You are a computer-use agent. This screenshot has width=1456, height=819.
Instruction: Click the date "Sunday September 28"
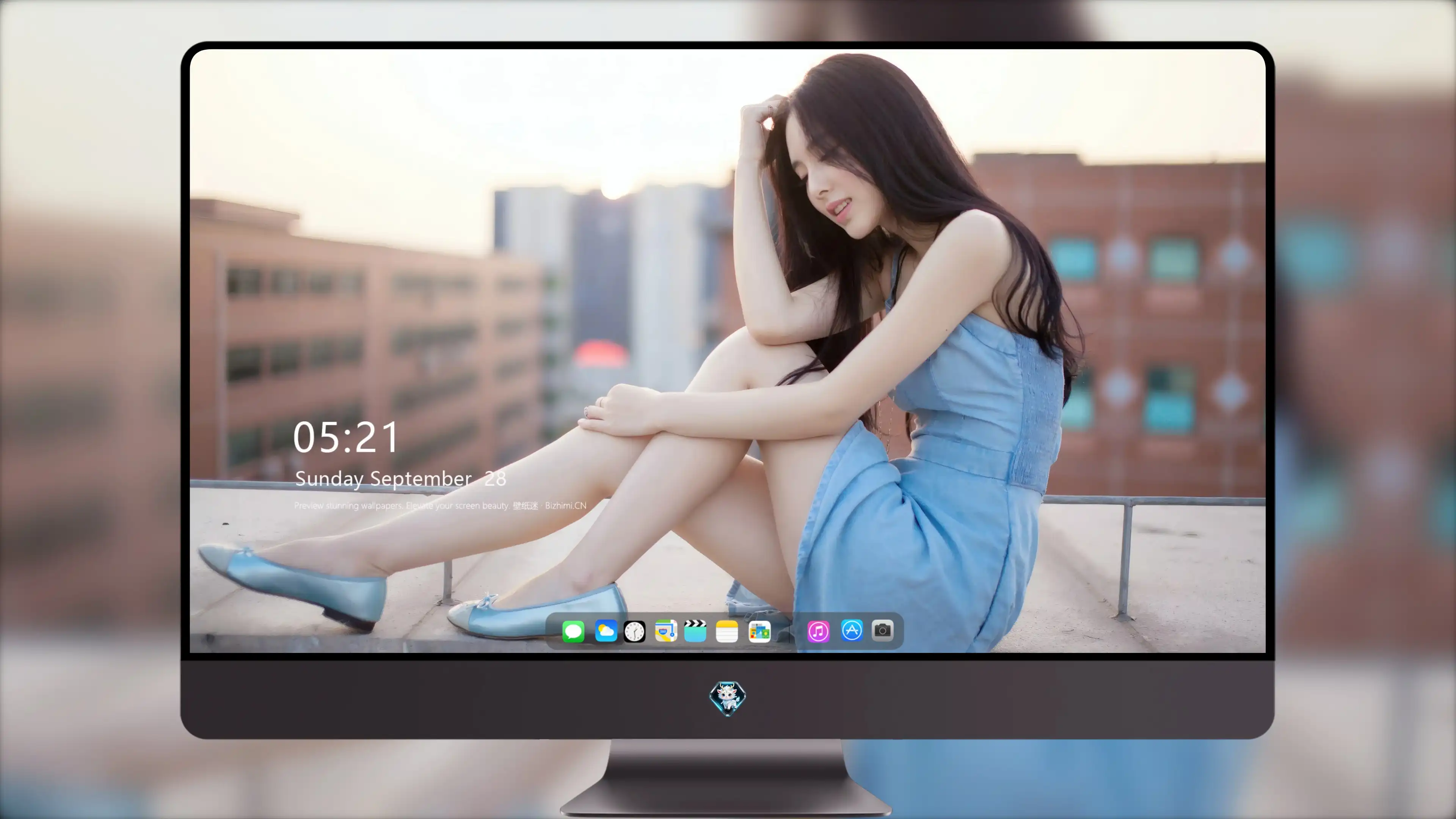[x=400, y=479]
